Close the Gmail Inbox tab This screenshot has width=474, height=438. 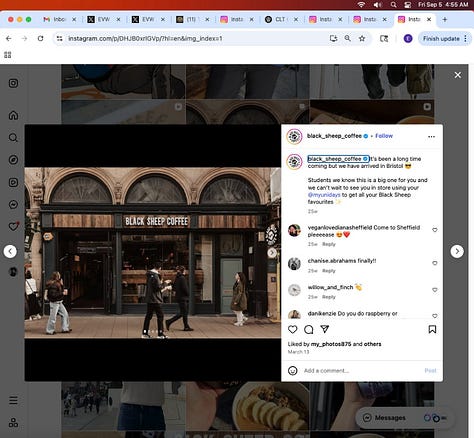[x=74, y=19]
